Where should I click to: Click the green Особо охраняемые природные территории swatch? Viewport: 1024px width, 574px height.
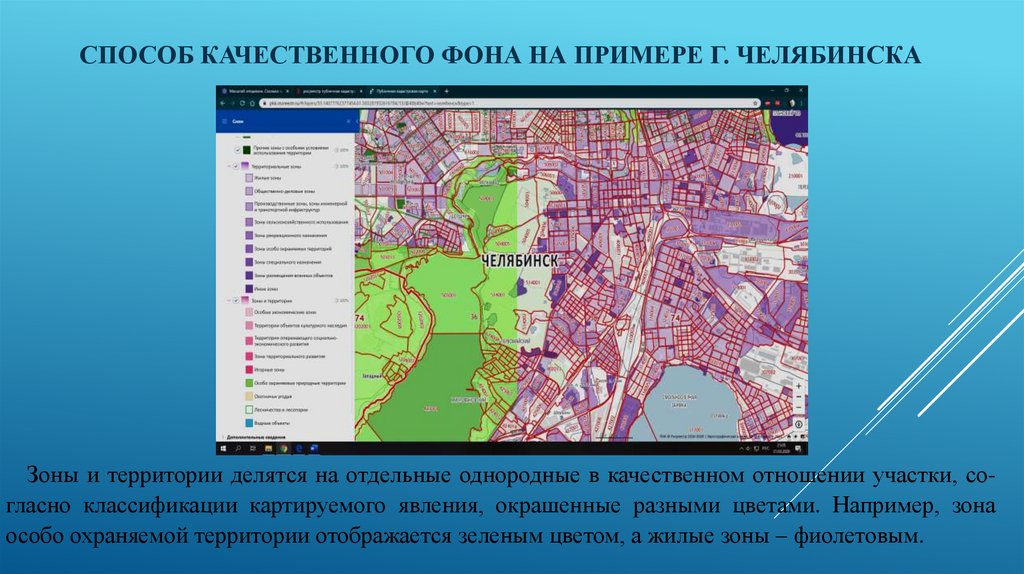click(247, 382)
